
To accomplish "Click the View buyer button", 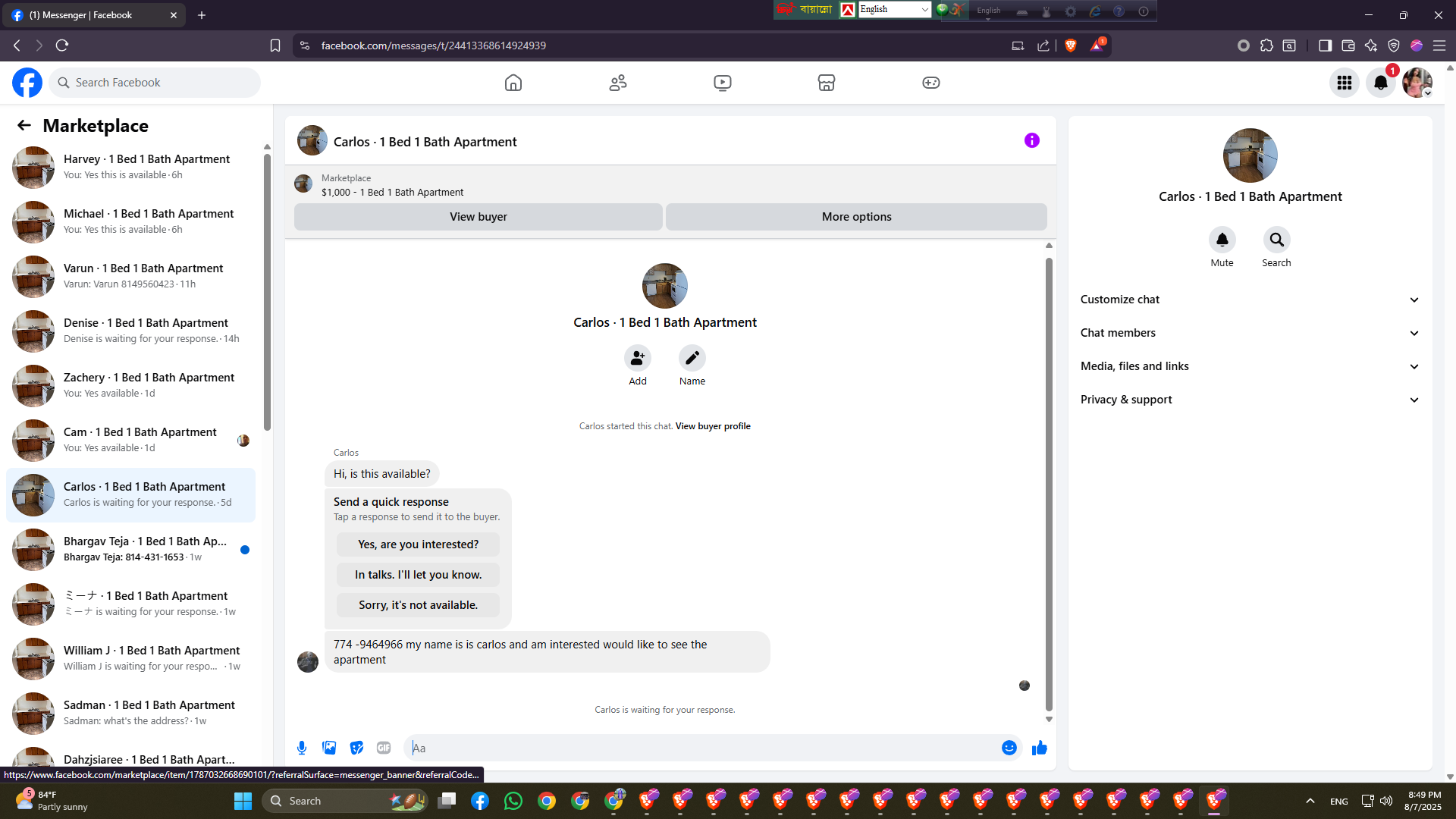I will [x=479, y=217].
